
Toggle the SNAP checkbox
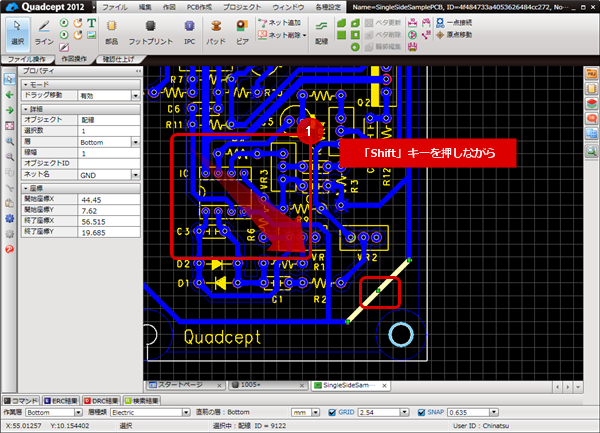pos(421,412)
